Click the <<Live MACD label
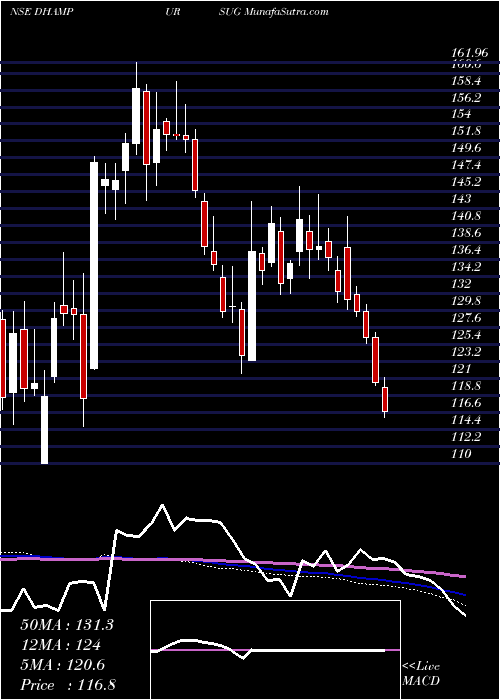The height and width of the screenshot is (700, 500). tap(421, 673)
